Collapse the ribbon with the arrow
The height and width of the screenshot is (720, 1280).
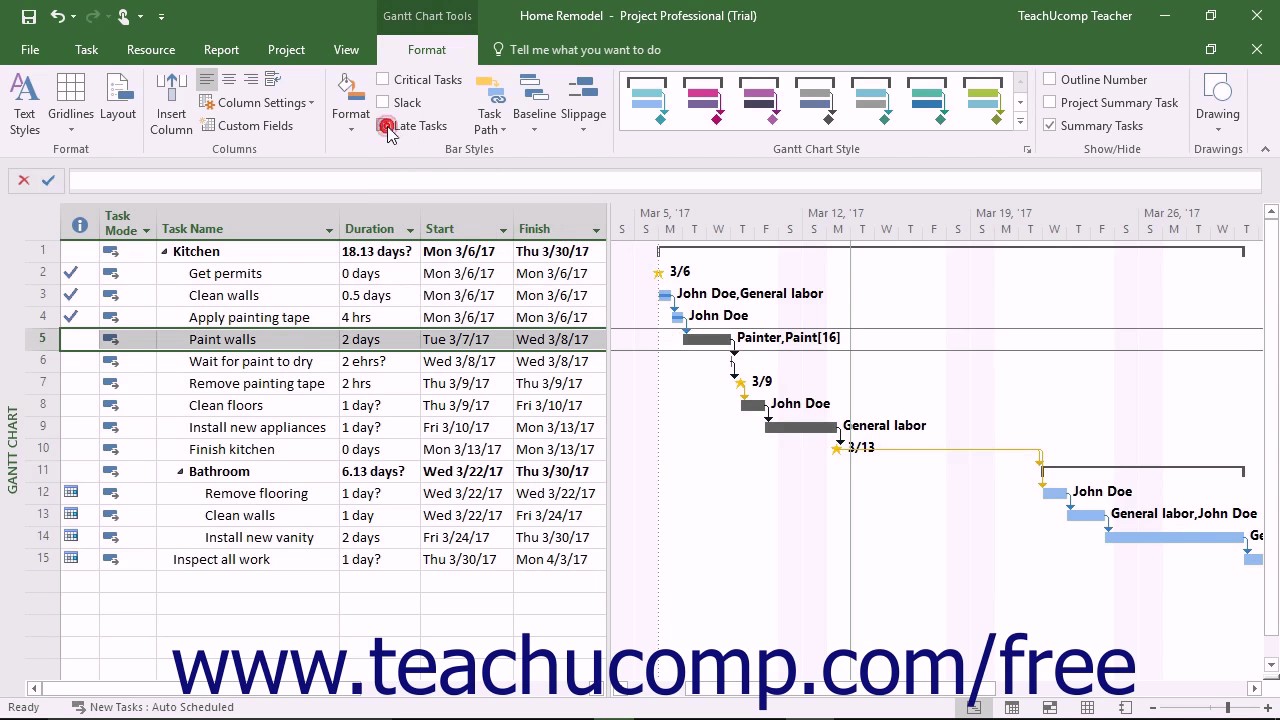click(x=1265, y=149)
